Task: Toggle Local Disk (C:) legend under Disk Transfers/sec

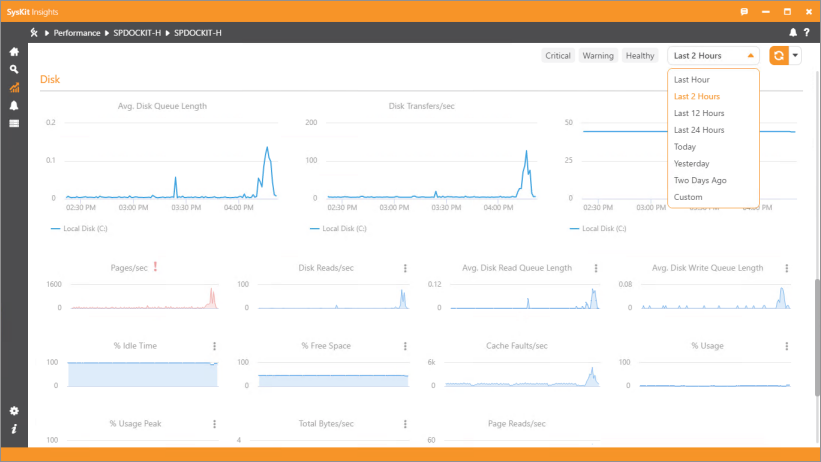Action: (x=338, y=228)
